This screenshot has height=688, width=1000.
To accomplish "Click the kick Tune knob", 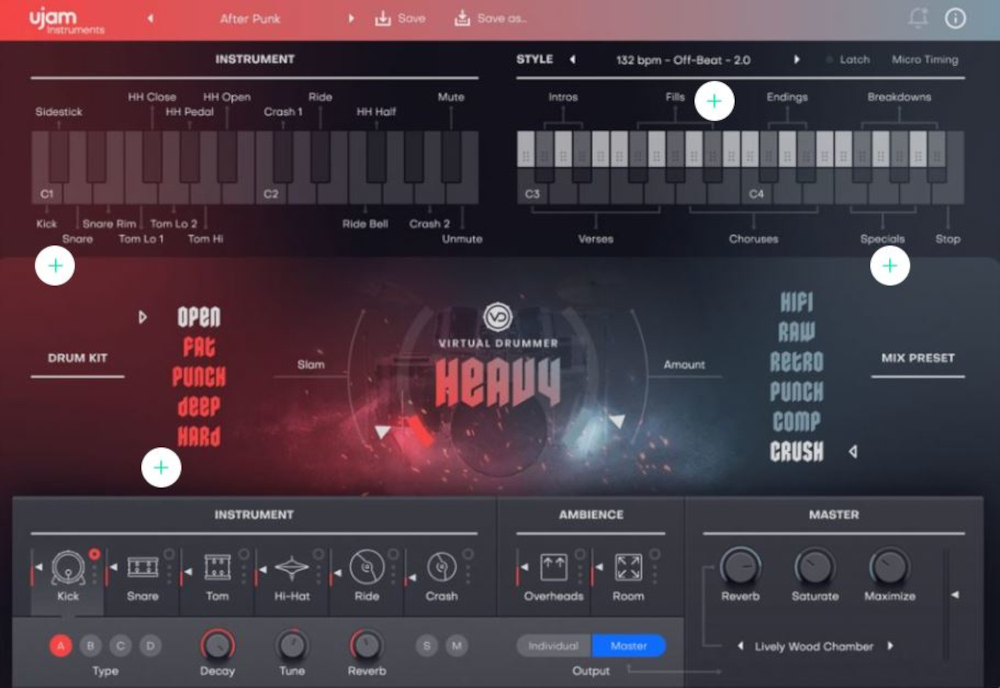I will (x=292, y=645).
